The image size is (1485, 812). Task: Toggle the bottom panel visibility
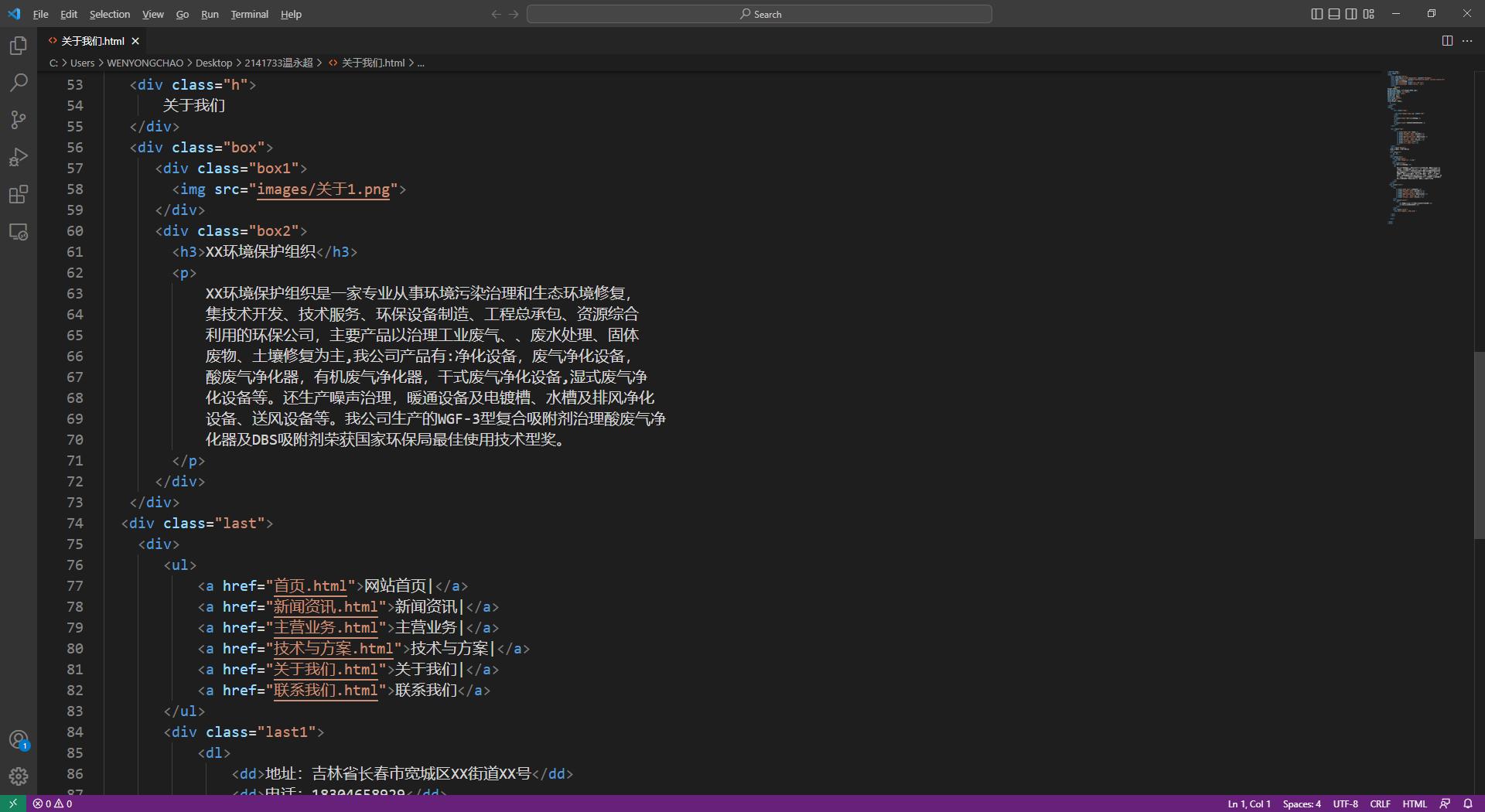click(x=1333, y=13)
